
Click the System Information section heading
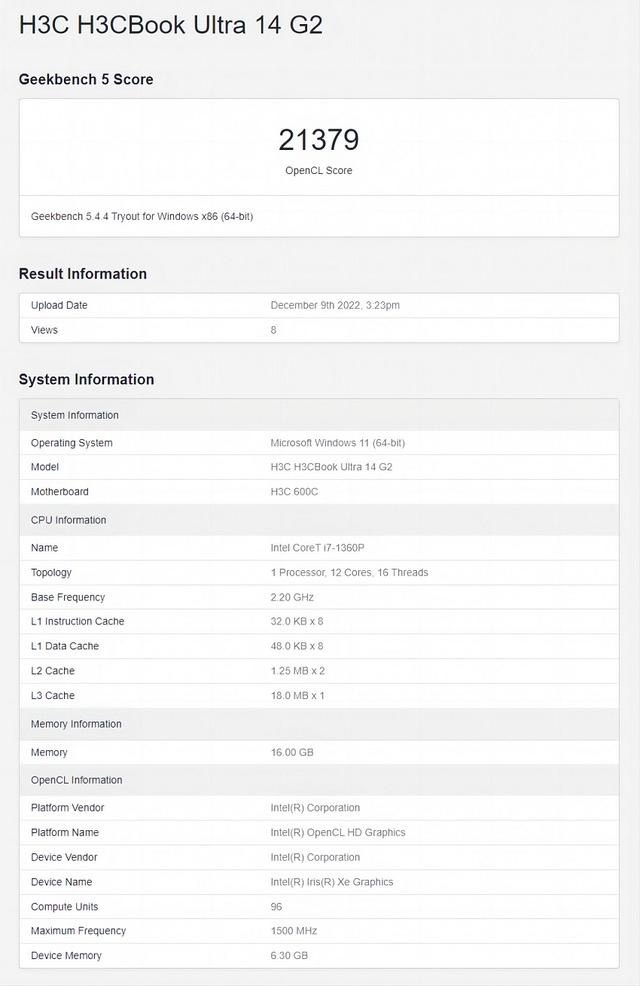click(x=86, y=379)
